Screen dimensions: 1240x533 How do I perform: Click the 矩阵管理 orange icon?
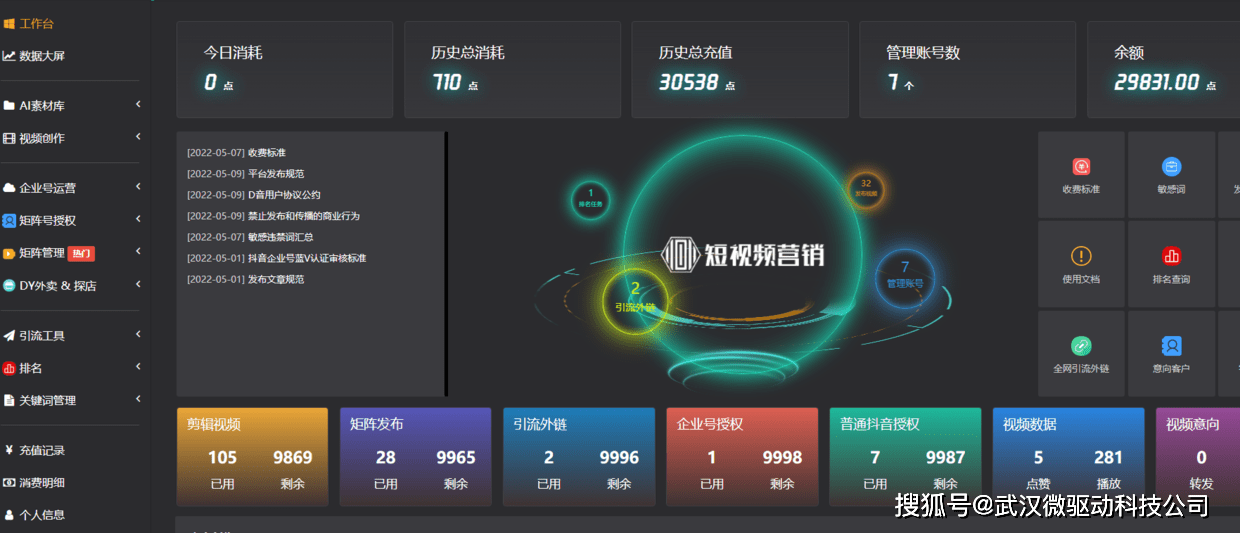pos(9,253)
